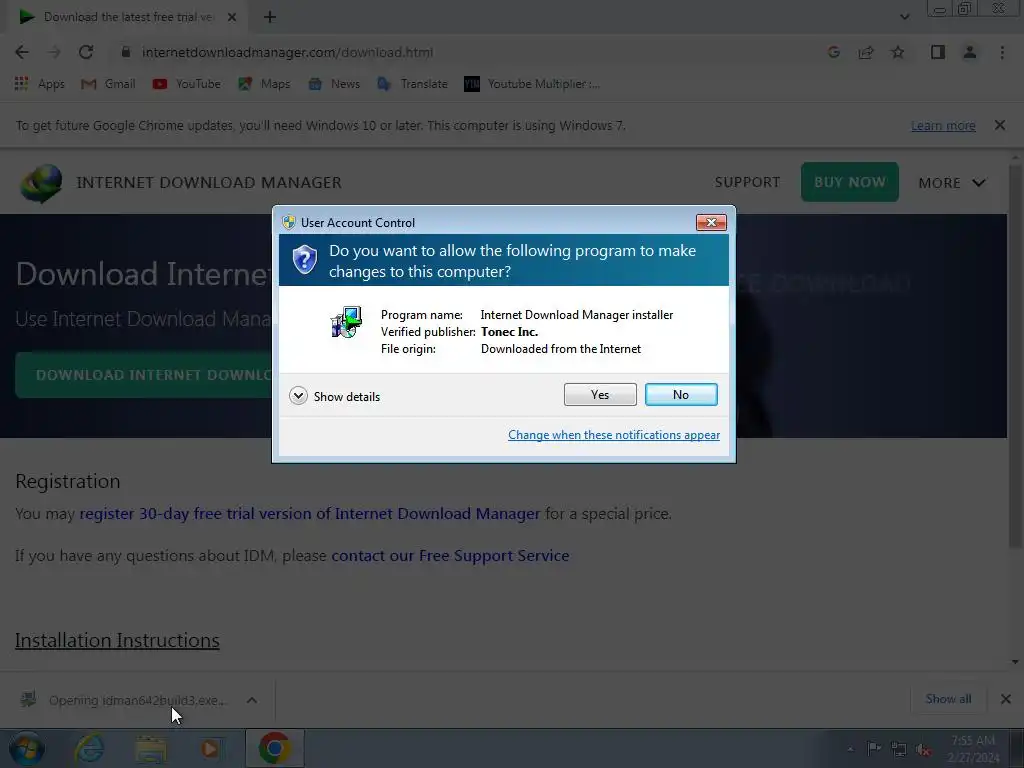Open Gmail bookmark
Viewport: 1024px width, 768px height.
(x=108, y=84)
